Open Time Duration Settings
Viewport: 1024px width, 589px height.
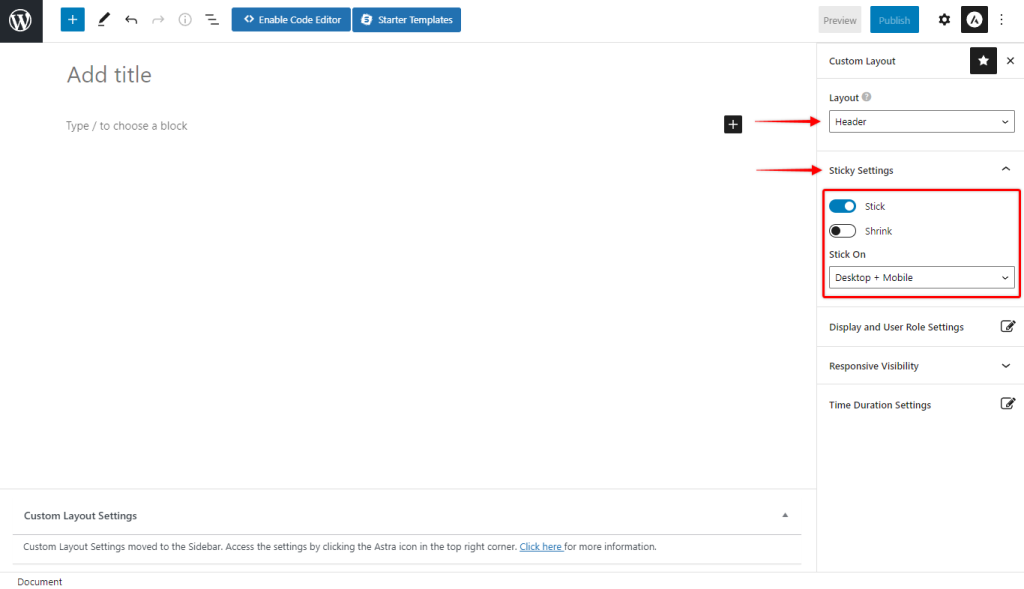[1008, 405]
